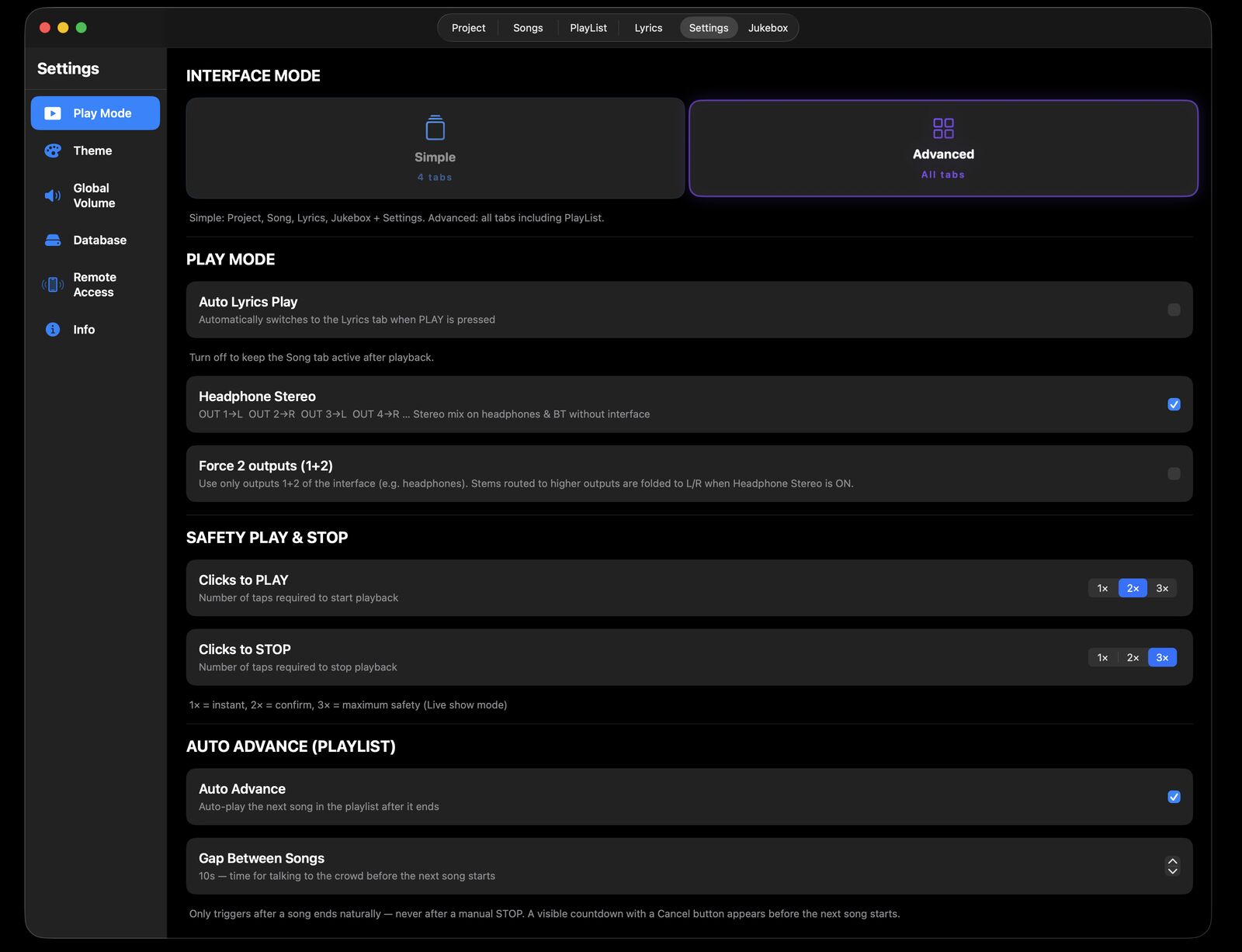This screenshot has height=952, width=1242.
Task: Click the 'Number of taps required to stop playback' text
Action: pyautogui.click(x=297, y=667)
